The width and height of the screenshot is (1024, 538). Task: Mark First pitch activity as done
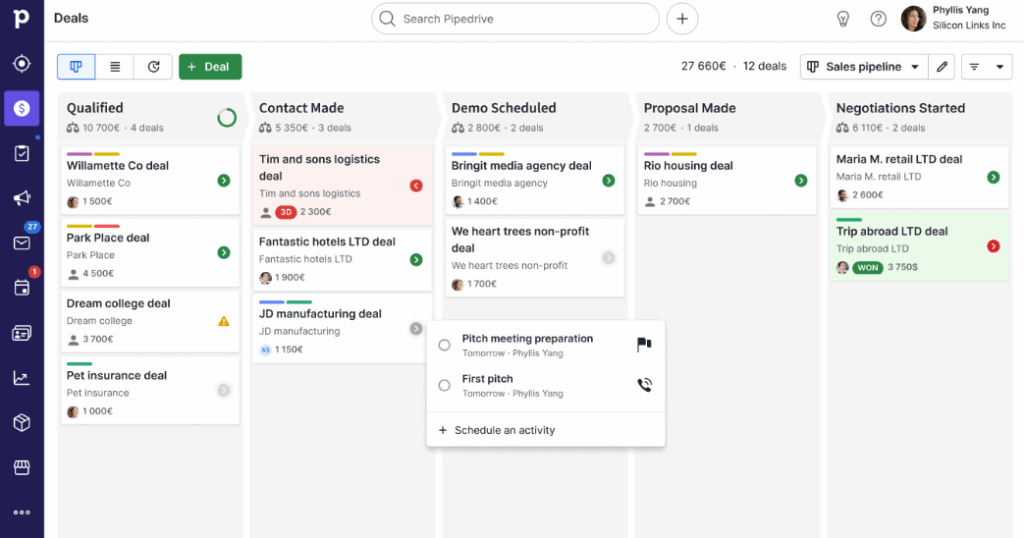(445, 385)
